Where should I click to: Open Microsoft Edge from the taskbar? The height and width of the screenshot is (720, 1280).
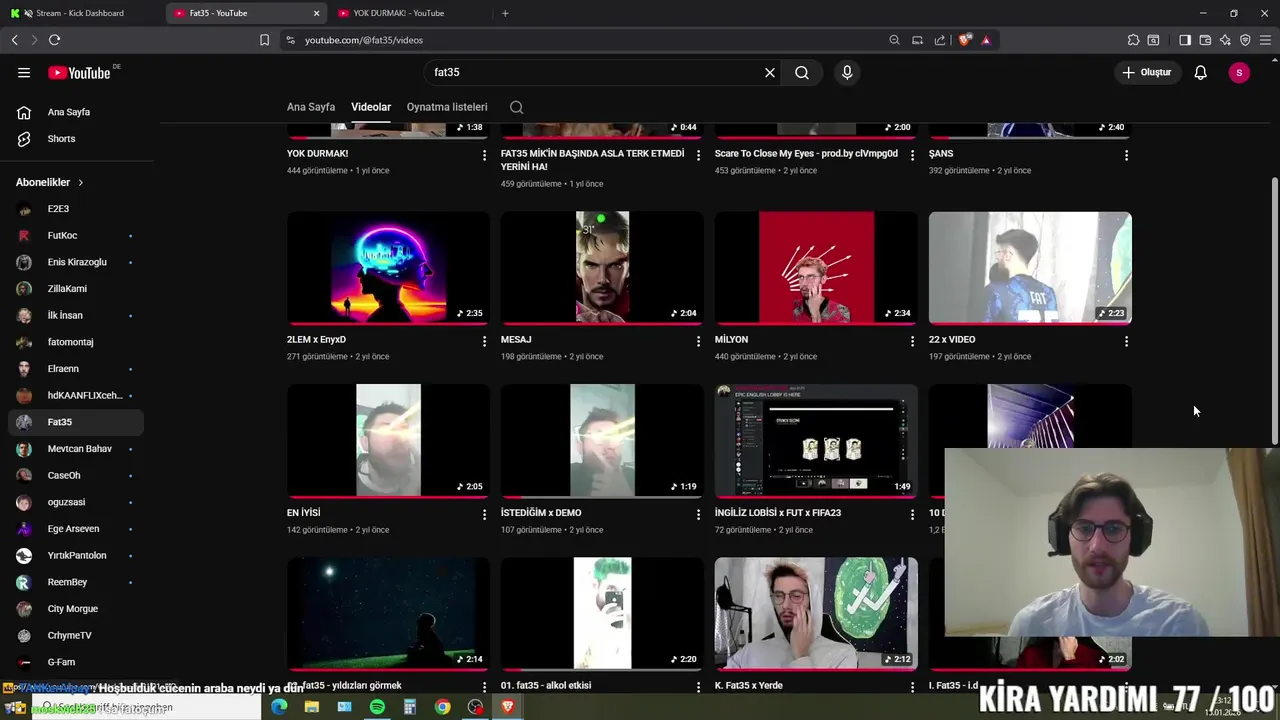(279, 707)
